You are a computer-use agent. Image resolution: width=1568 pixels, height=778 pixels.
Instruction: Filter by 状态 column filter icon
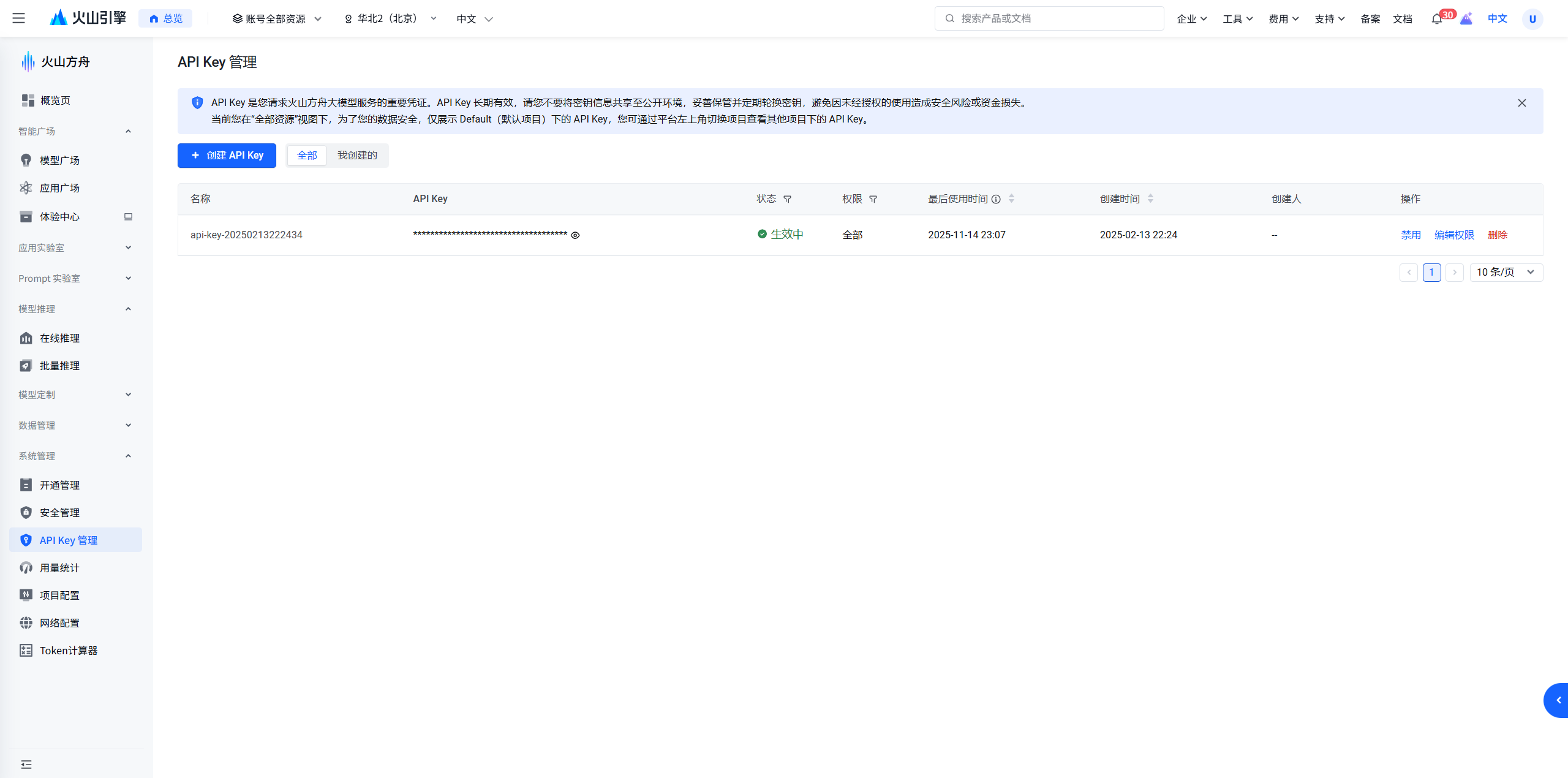click(788, 199)
